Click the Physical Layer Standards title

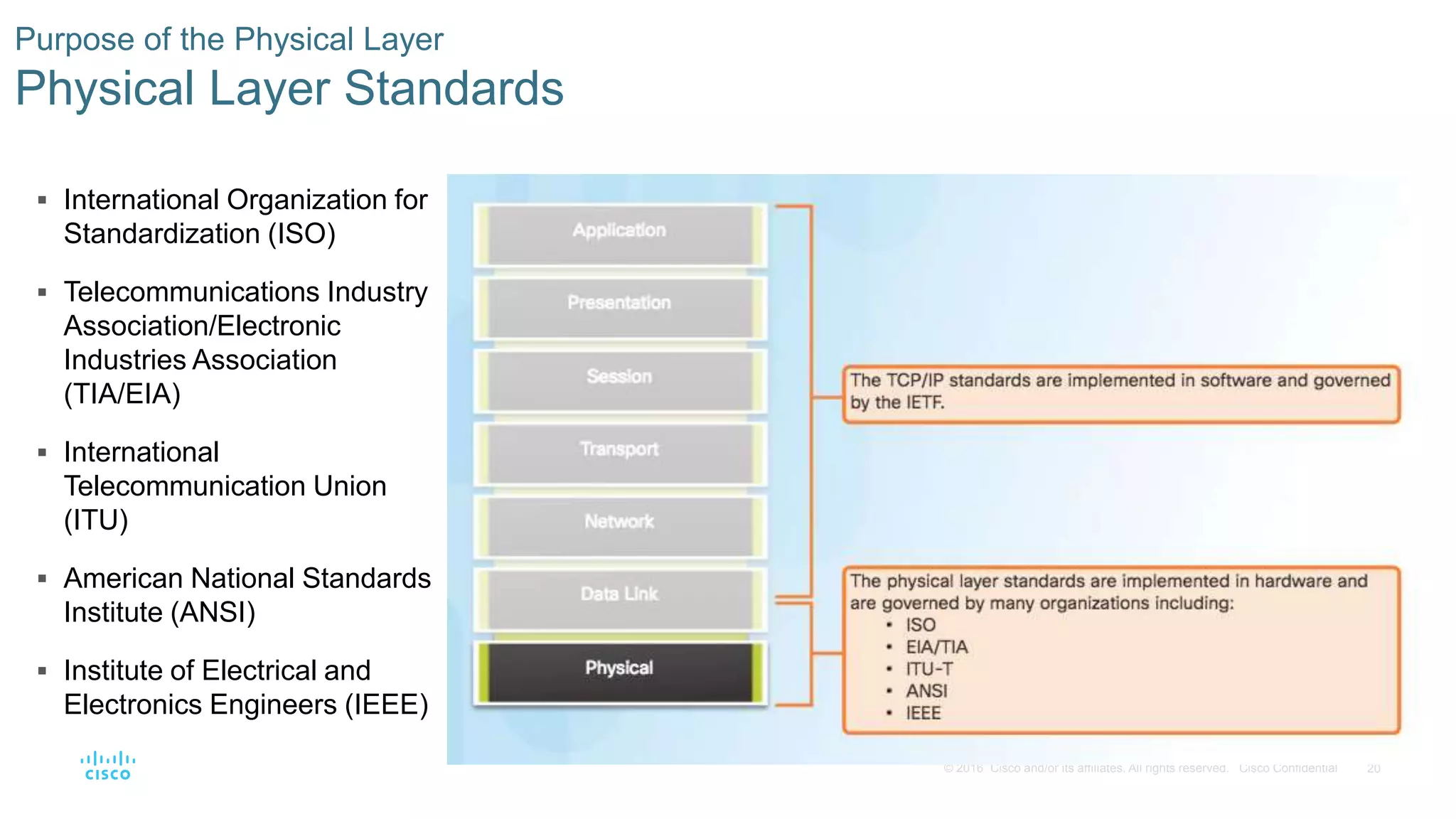click(x=289, y=89)
